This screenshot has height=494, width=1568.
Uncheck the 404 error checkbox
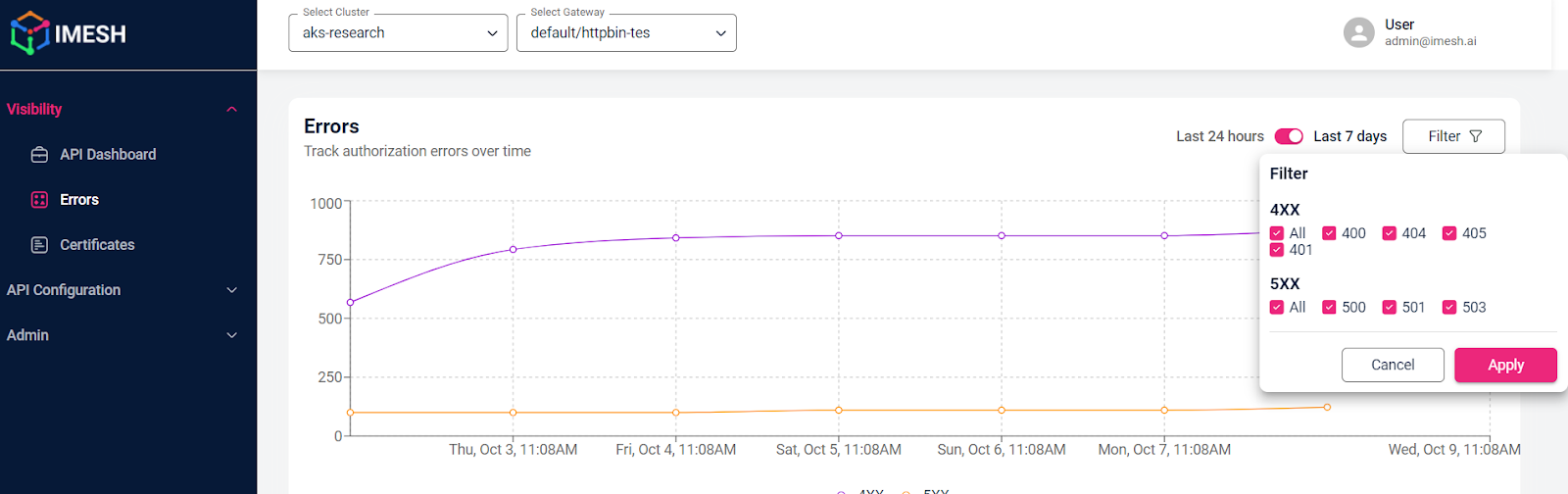(x=1389, y=233)
